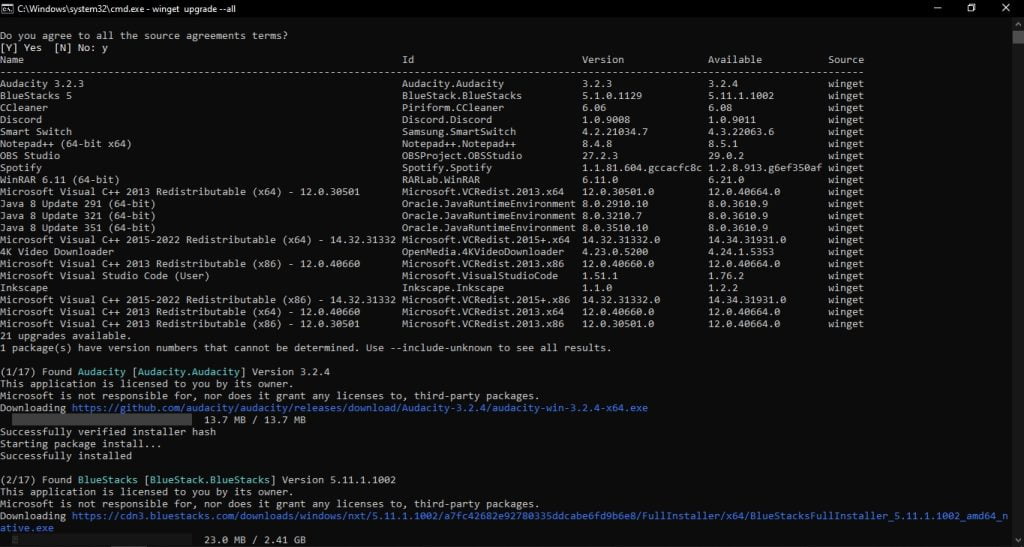Viewport: 1024px width, 547px height.
Task: Click the "23.0 MB / 2.41 GB" download size
Action: pyautogui.click(x=255, y=540)
